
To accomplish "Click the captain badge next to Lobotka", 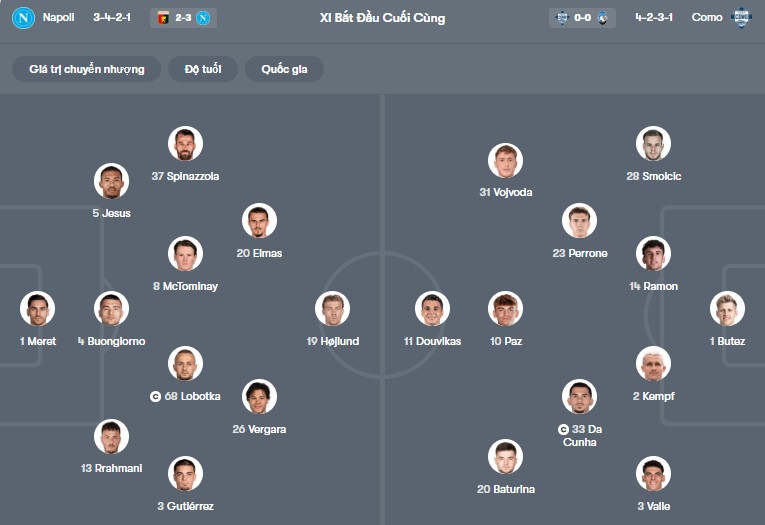I will coord(155,396).
